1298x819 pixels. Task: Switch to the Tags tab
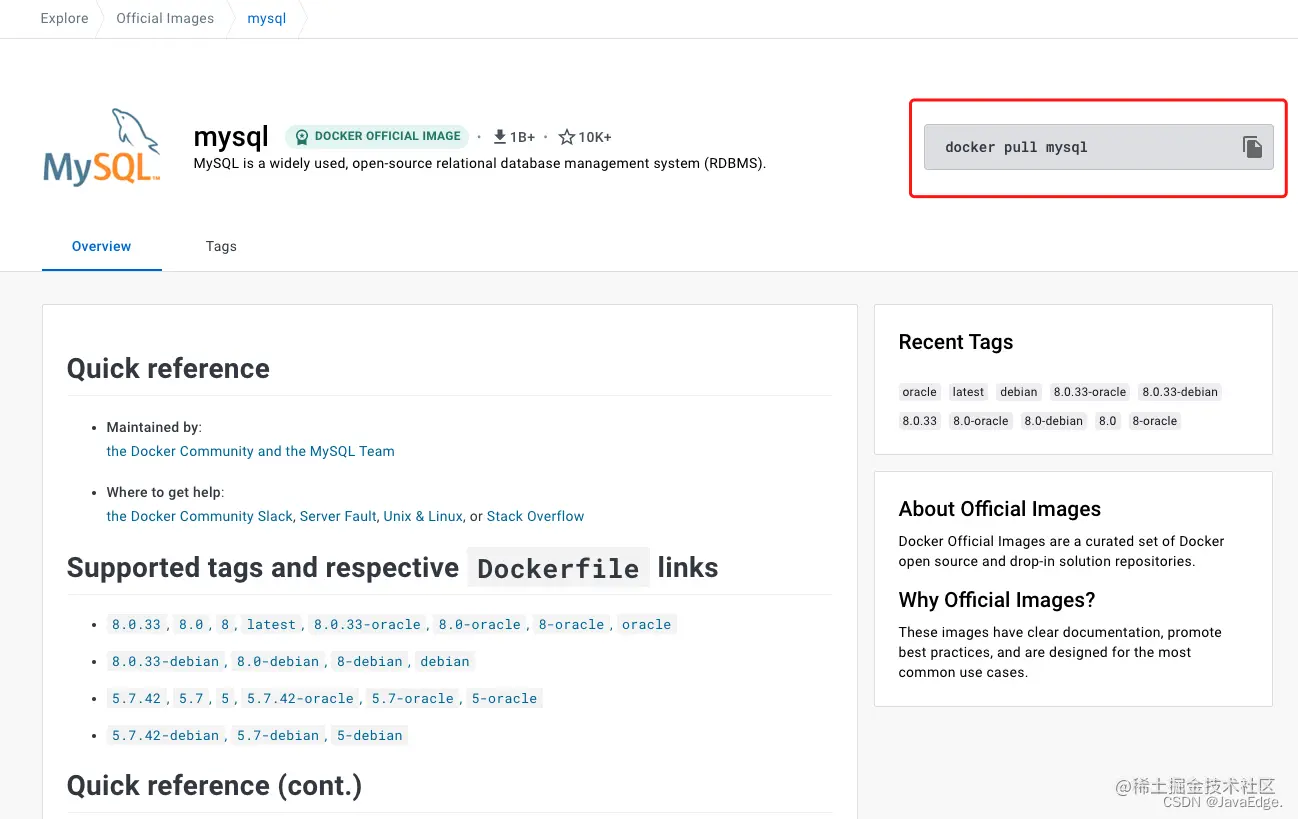221,246
